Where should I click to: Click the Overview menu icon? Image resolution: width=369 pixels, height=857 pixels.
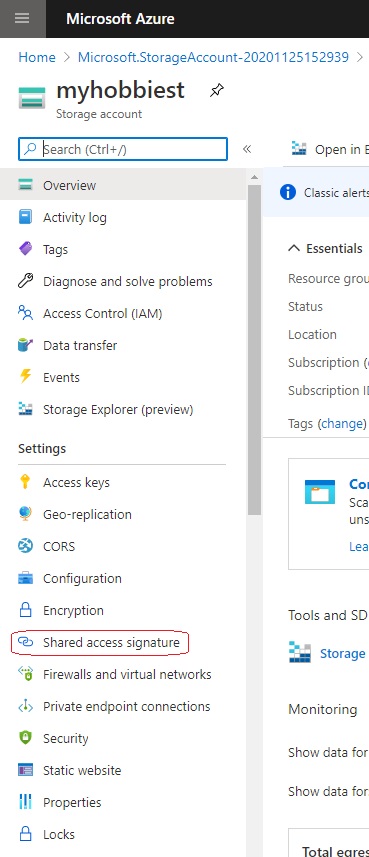coord(26,185)
